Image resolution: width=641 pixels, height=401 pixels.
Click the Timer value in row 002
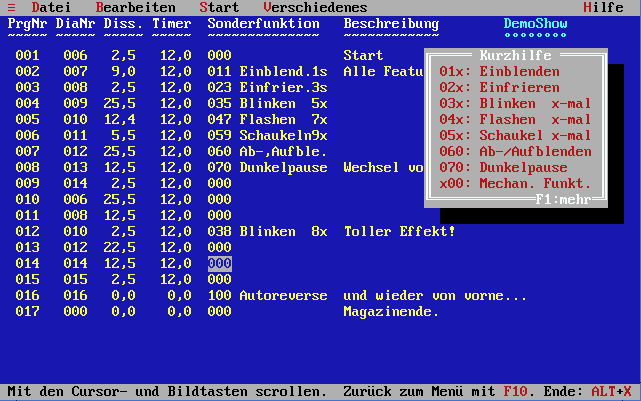(171, 71)
